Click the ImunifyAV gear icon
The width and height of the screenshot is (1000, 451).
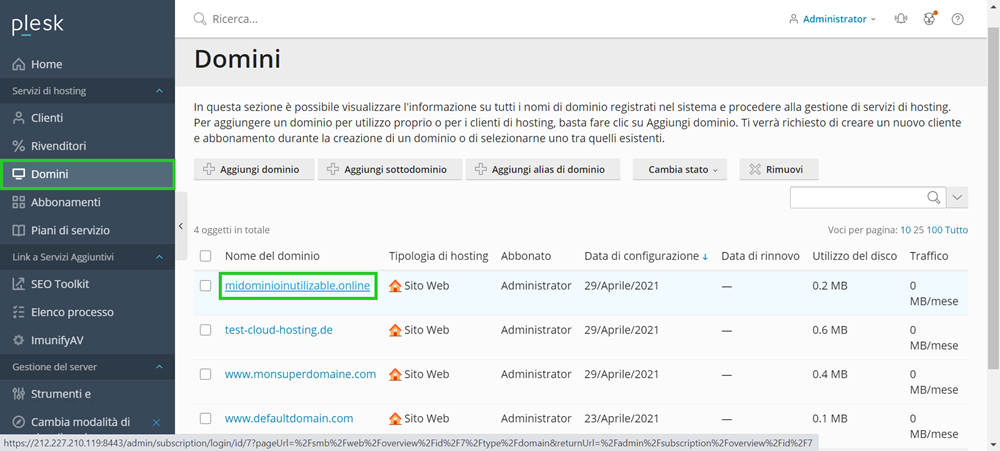pos(18,340)
